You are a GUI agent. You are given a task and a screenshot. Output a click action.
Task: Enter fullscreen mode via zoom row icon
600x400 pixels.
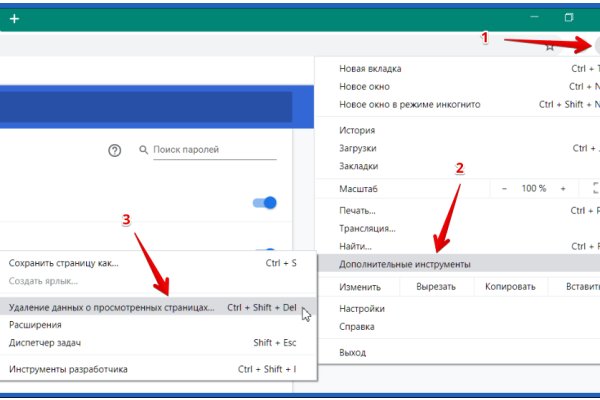pyautogui.click(x=595, y=188)
